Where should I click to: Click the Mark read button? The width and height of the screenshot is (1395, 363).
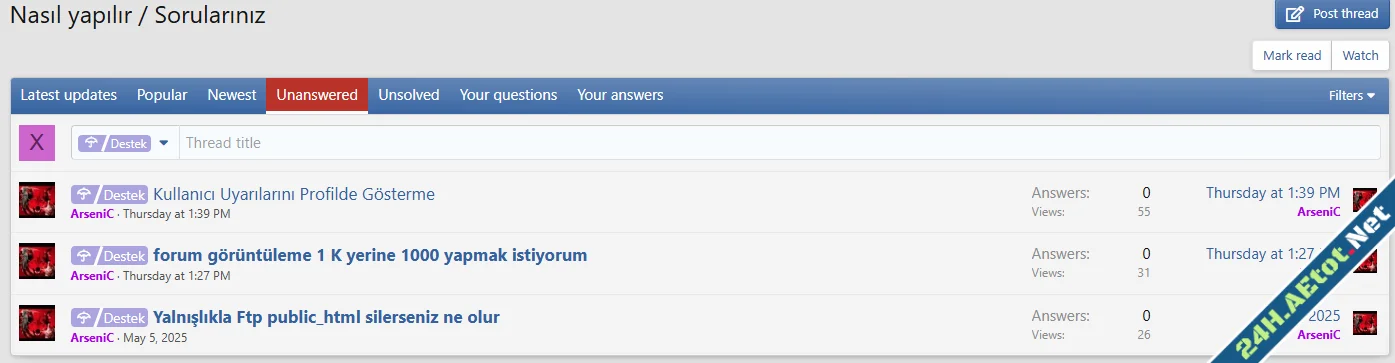[1292, 55]
